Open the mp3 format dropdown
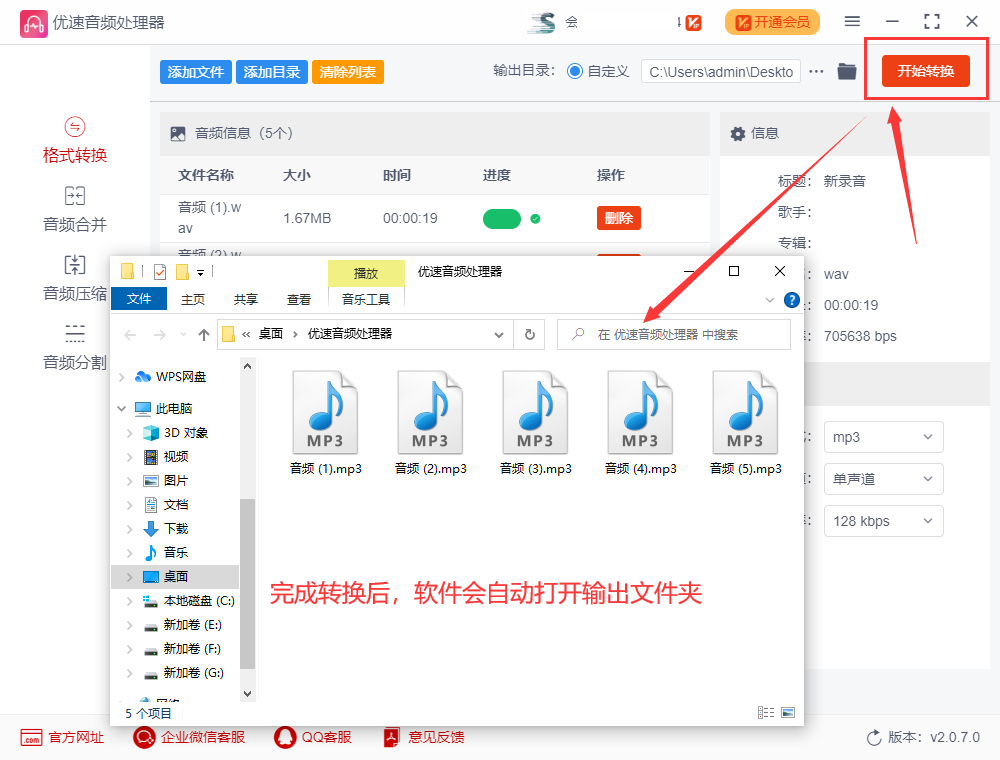Image resolution: width=1000 pixels, height=760 pixels. click(883, 437)
